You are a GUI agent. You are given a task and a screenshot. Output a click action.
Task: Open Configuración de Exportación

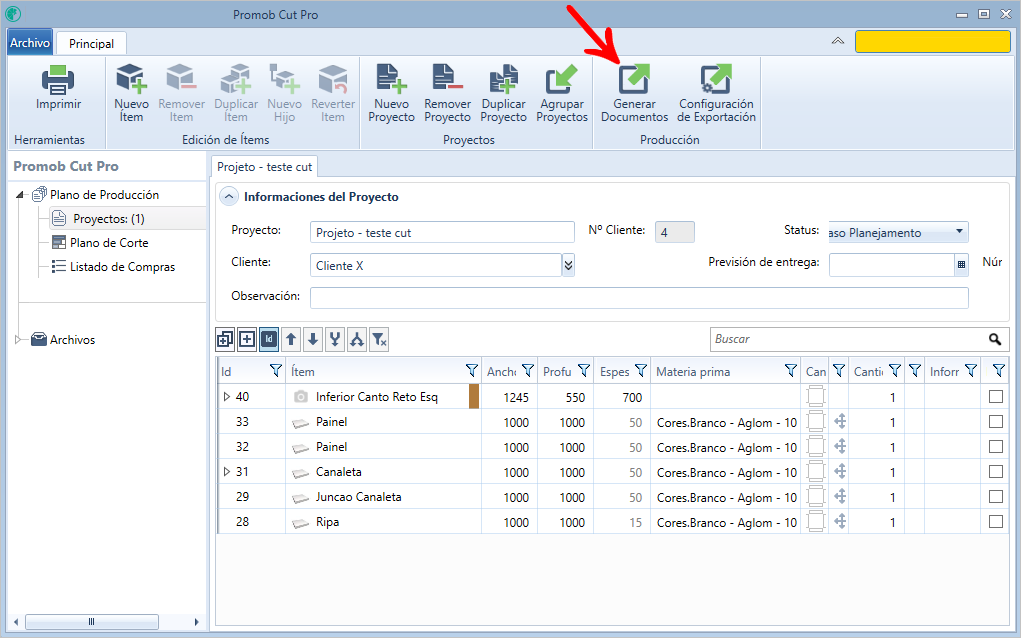coord(716,93)
